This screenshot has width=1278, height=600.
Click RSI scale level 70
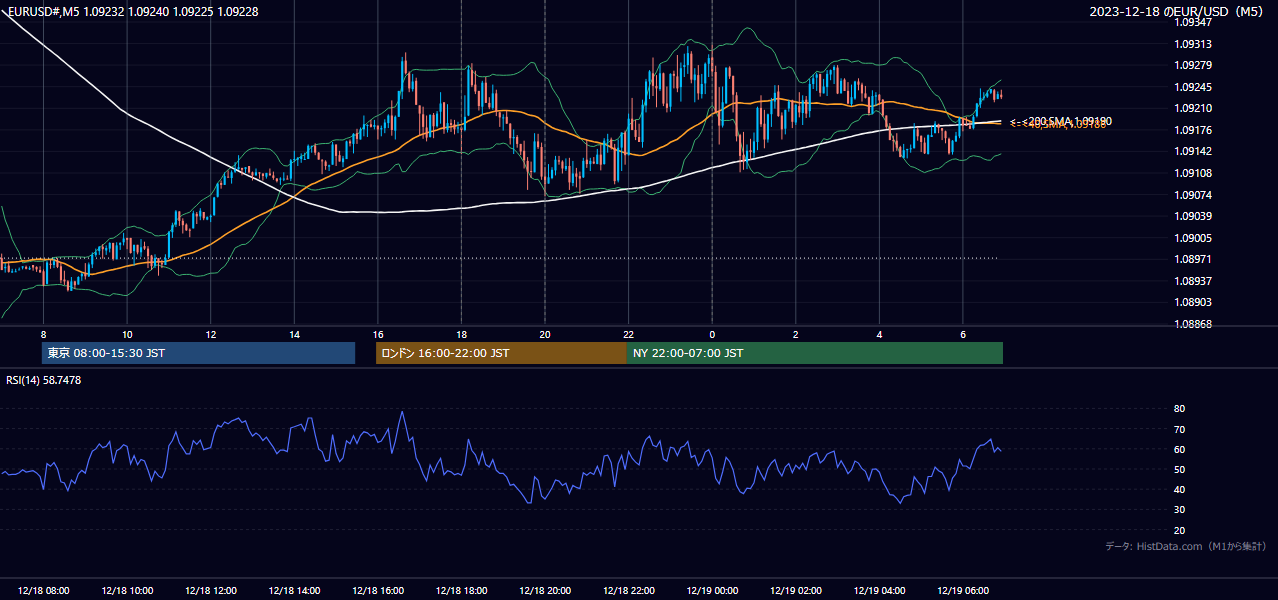click(1179, 429)
